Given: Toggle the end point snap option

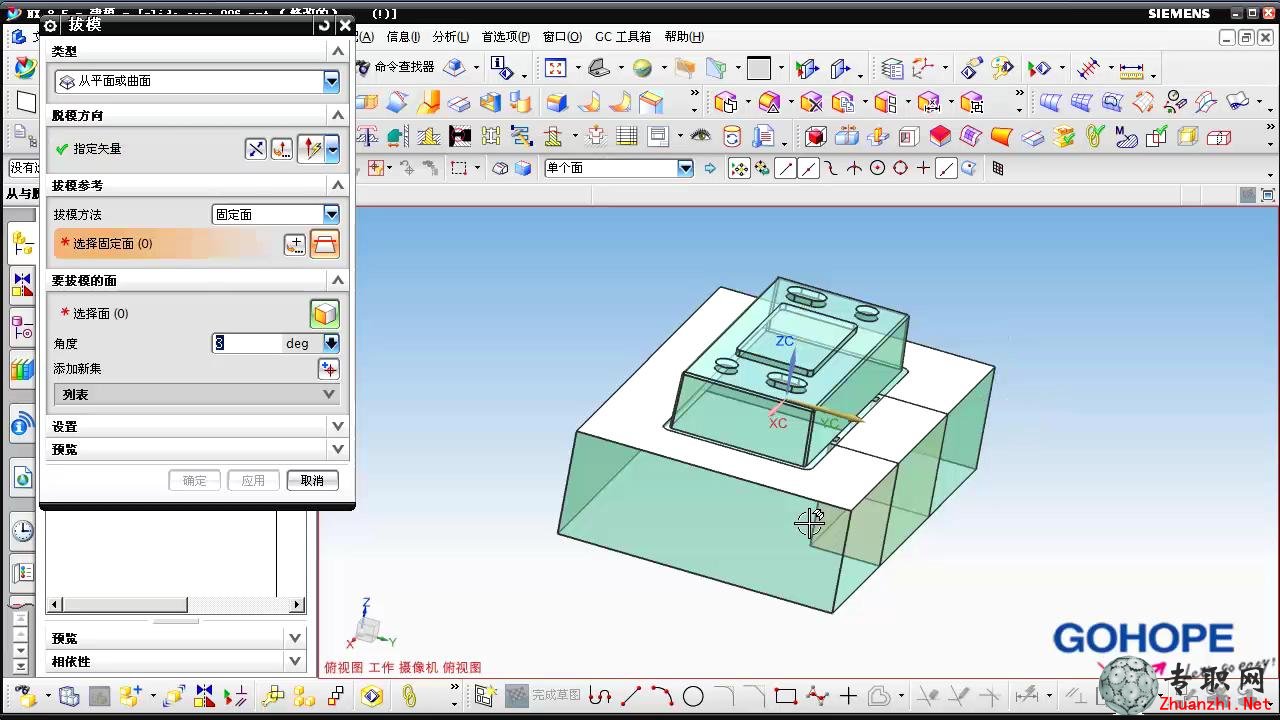Looking at the screenshot, I should [786, 168].
